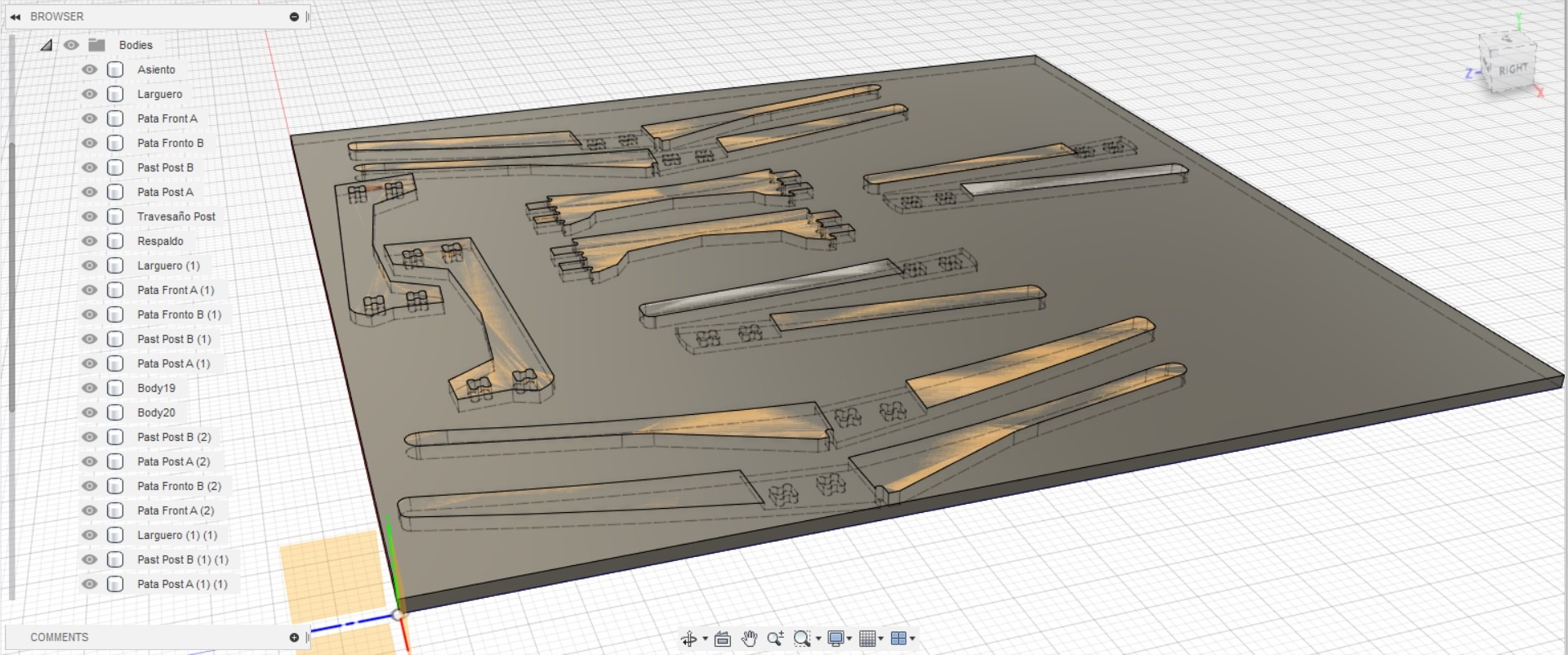1568x655 pixels.
Task: Toggle visibility of the Bodies folder
Action: click(x=72, y=45)
